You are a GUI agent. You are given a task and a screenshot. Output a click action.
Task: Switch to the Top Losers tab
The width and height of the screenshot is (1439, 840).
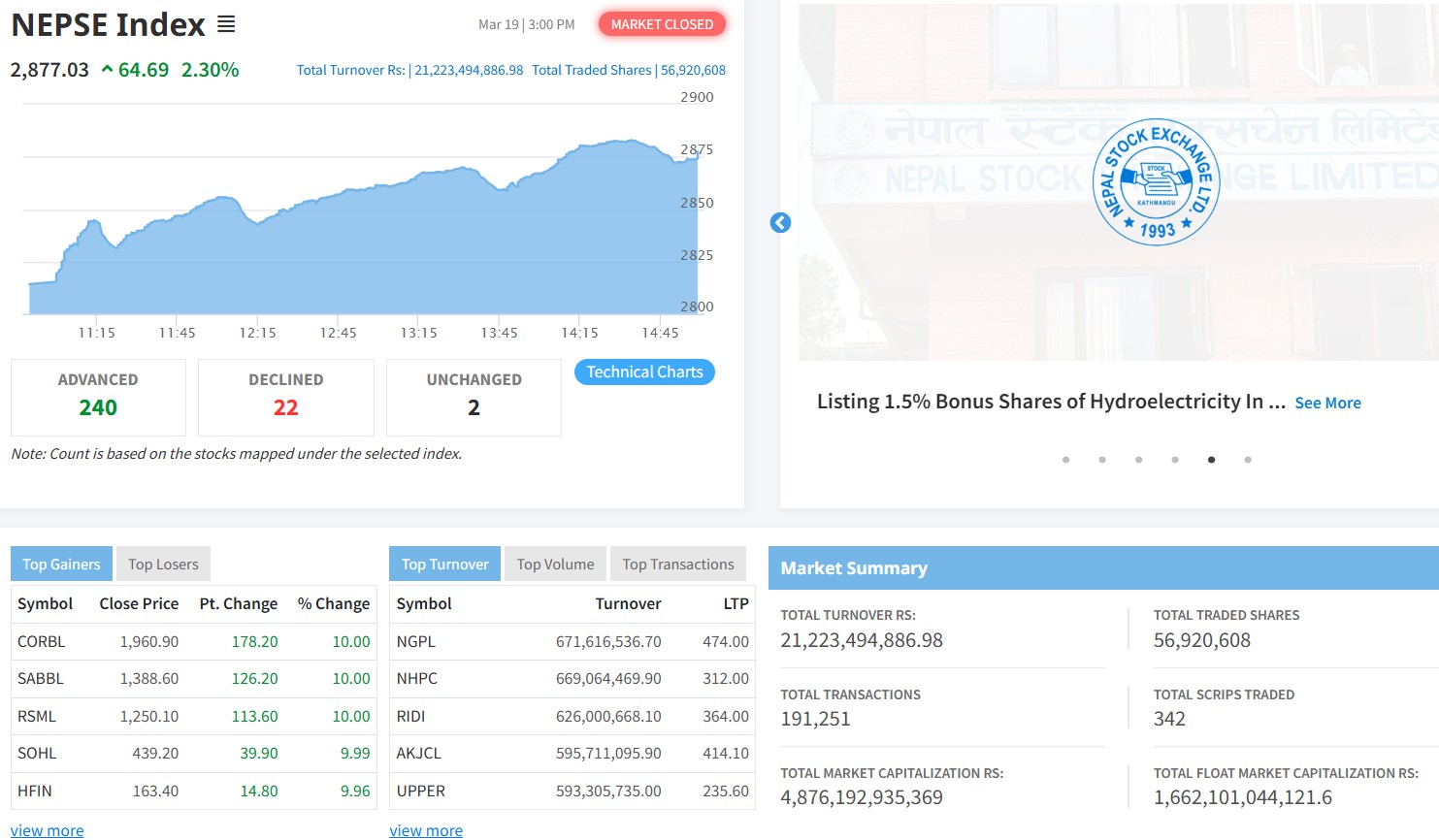[163, 565]
